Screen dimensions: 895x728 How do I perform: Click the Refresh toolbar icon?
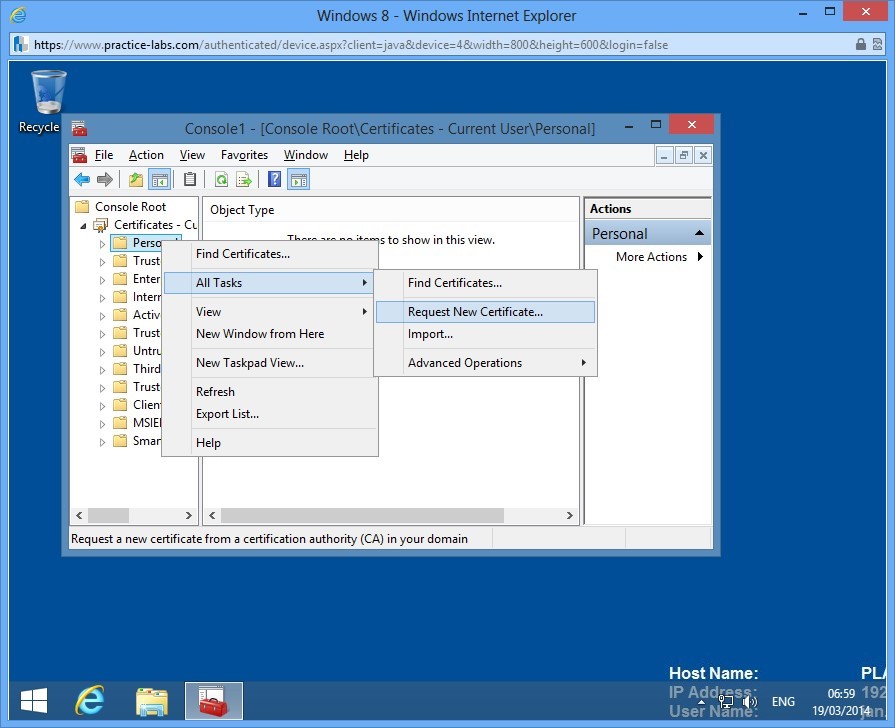(221, 179)
